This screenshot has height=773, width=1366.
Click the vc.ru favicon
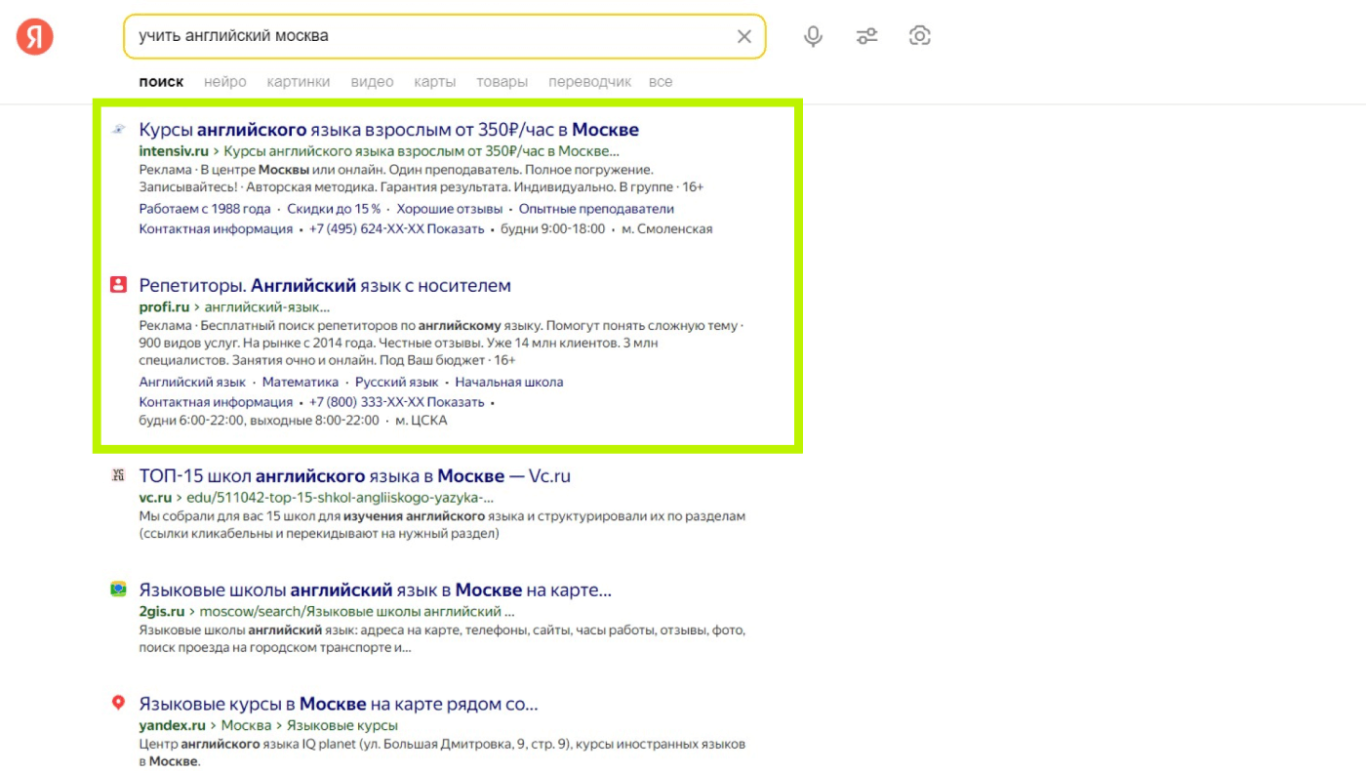(118, 476)
